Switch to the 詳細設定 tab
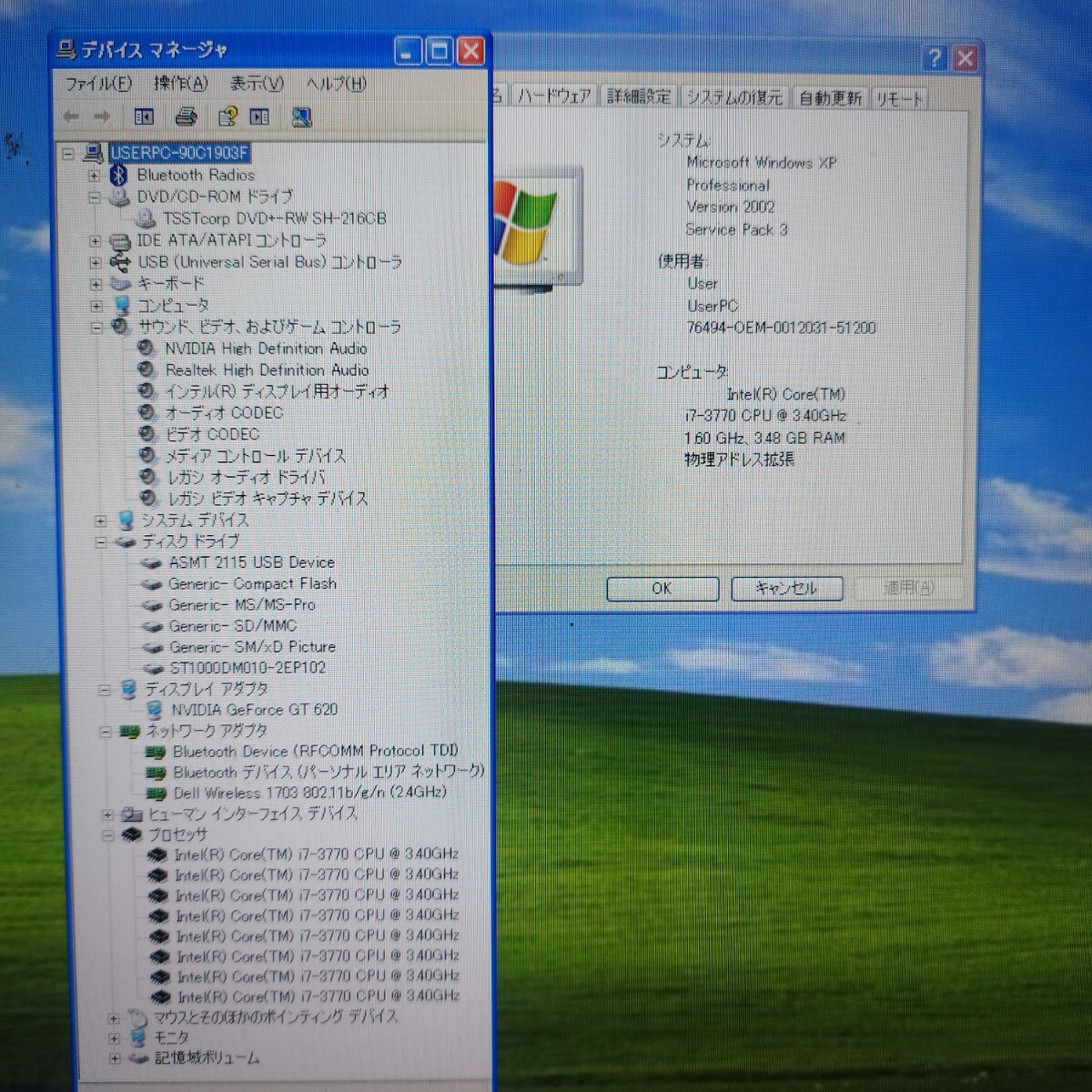1092x1092 pixels. point(639,96)
